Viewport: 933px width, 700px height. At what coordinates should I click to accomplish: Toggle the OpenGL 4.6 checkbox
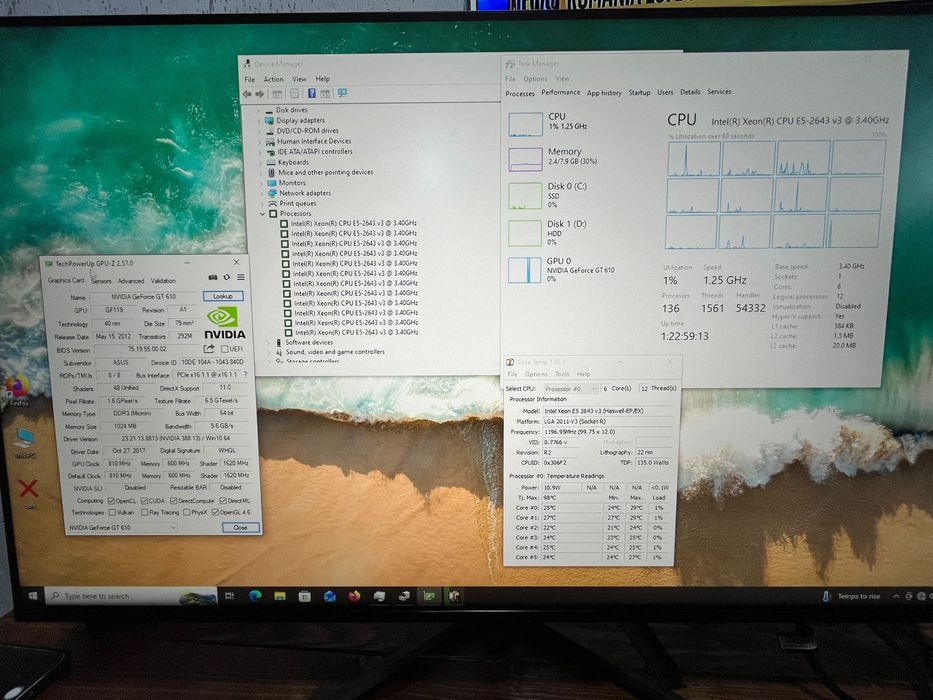[216, 512]
